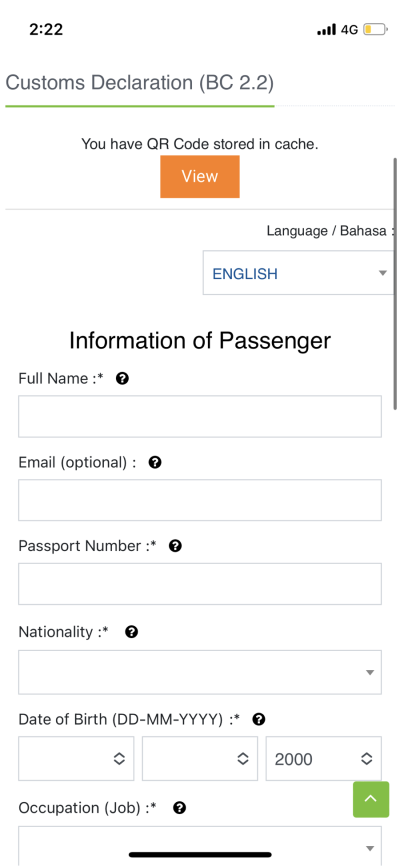
Task: Click the orange View button
Action: click(x=200, y=177)
